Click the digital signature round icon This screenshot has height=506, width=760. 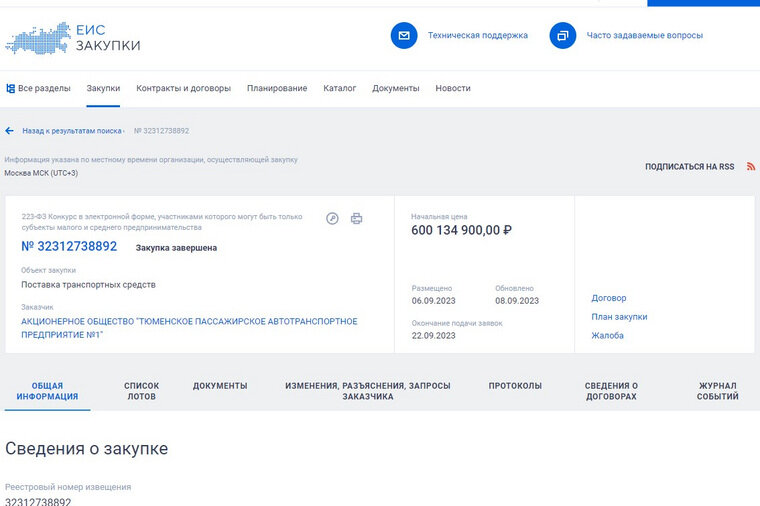332,219
